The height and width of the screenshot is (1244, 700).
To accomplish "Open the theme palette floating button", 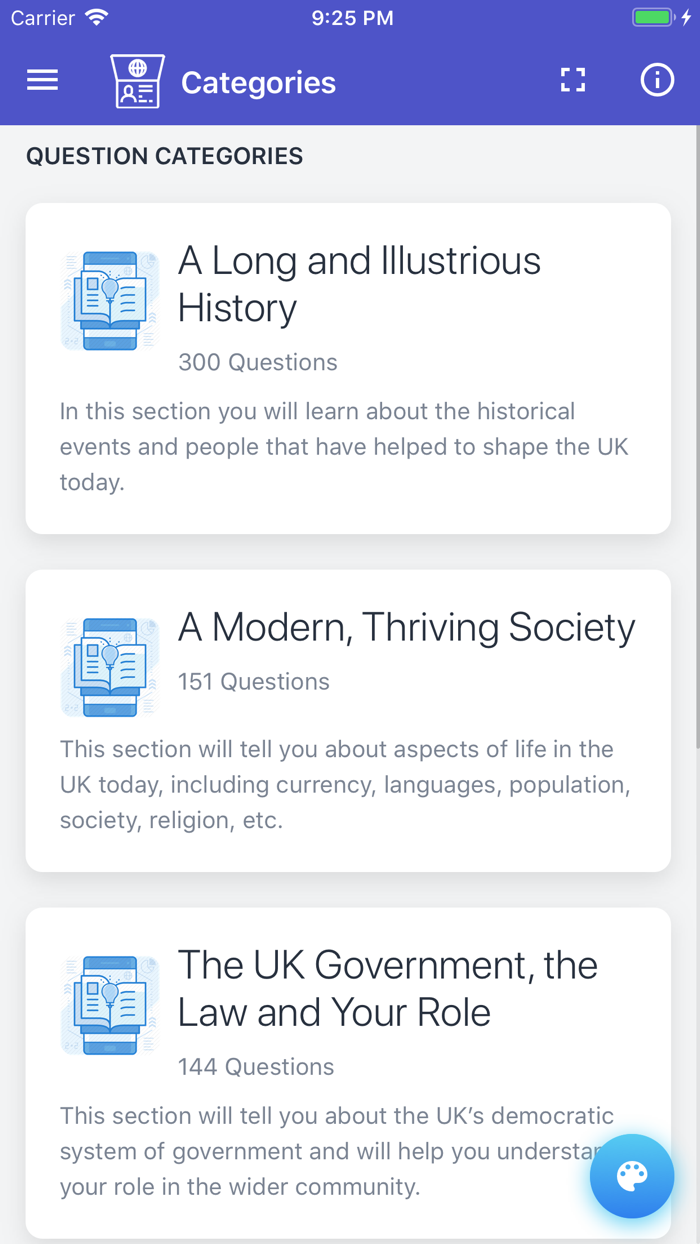I will coord(633,1176).
